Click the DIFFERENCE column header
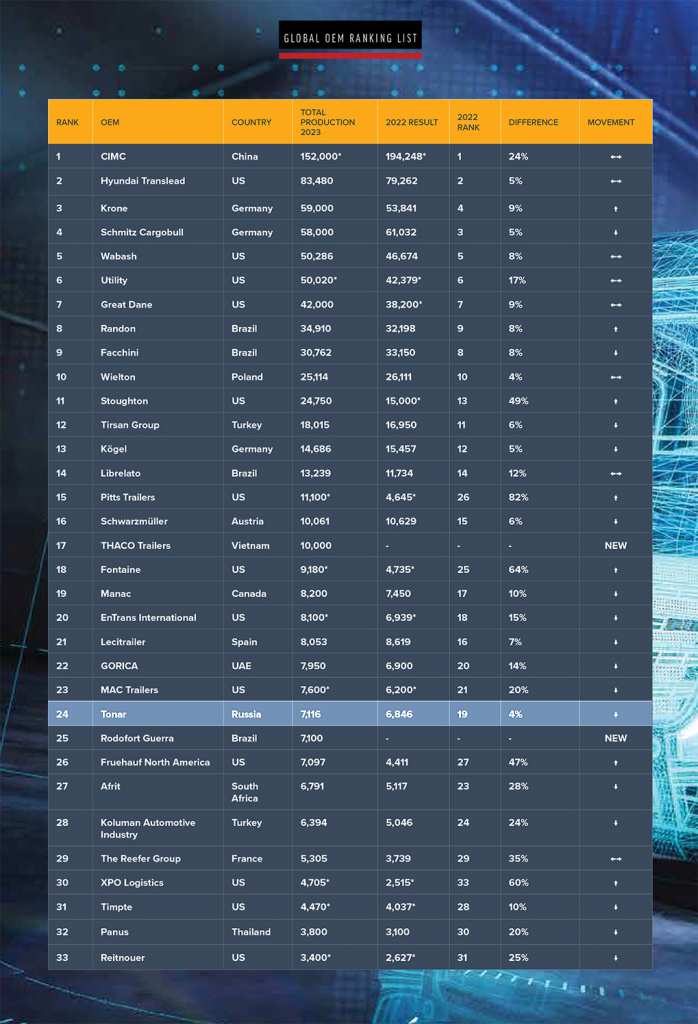 tap(533, 122)
